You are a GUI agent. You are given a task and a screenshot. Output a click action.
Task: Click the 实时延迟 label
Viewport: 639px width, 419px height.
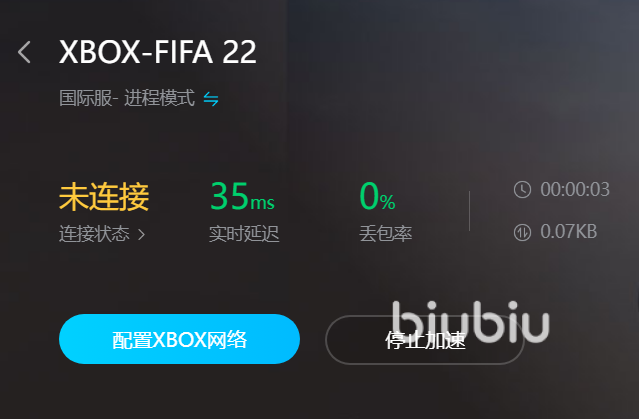(x=244, y=234)
